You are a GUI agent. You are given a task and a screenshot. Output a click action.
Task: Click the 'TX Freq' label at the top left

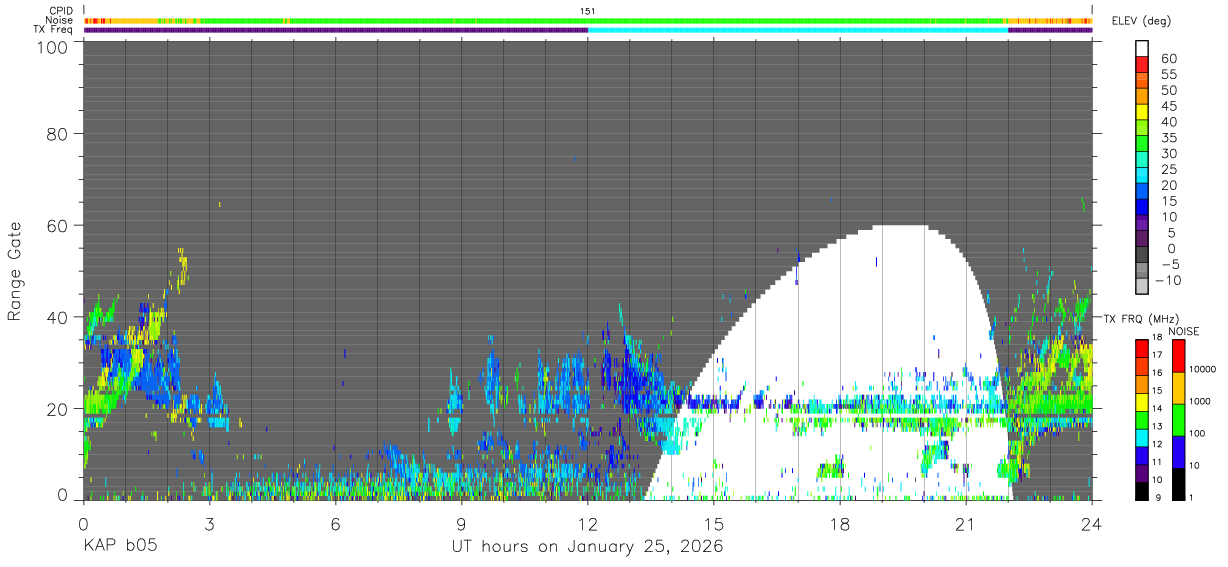[x=55, y=30]
